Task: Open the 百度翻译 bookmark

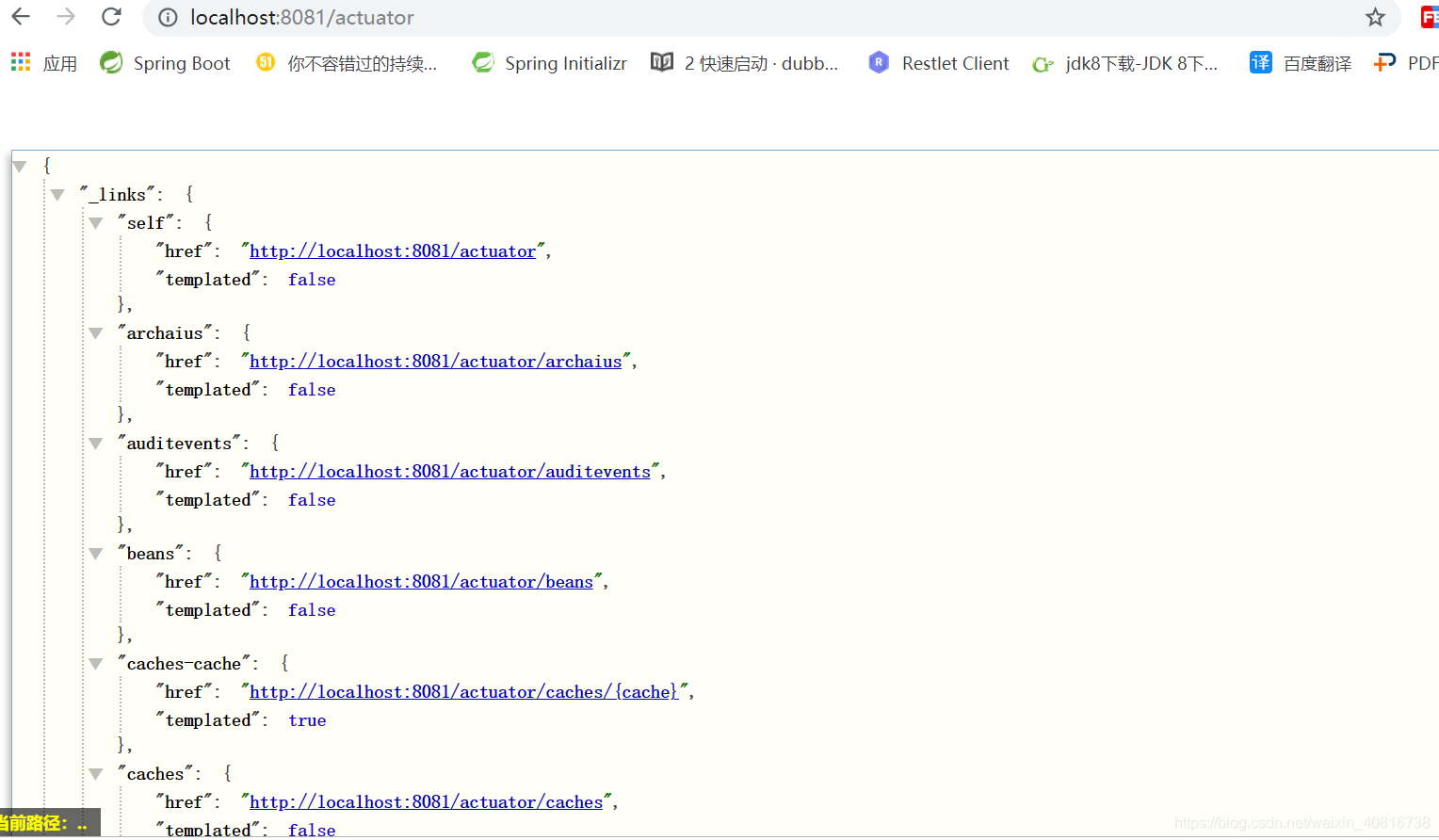Action: tap(1301, 63)
